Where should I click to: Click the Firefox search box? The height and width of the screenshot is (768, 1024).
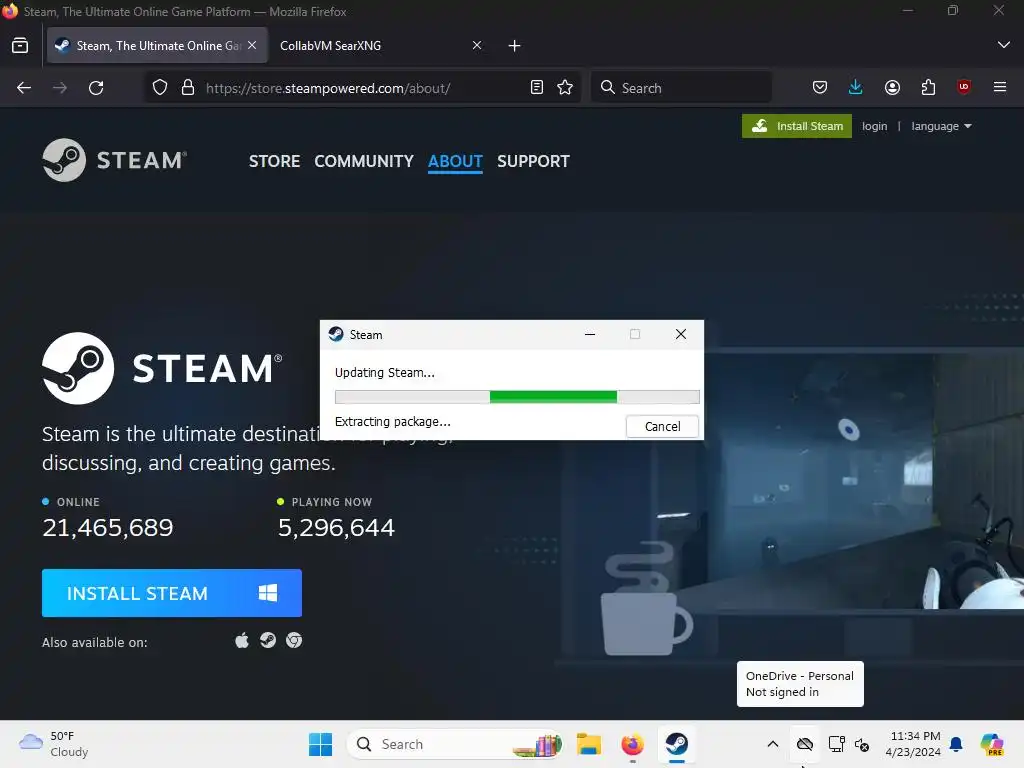coord(681,88)
